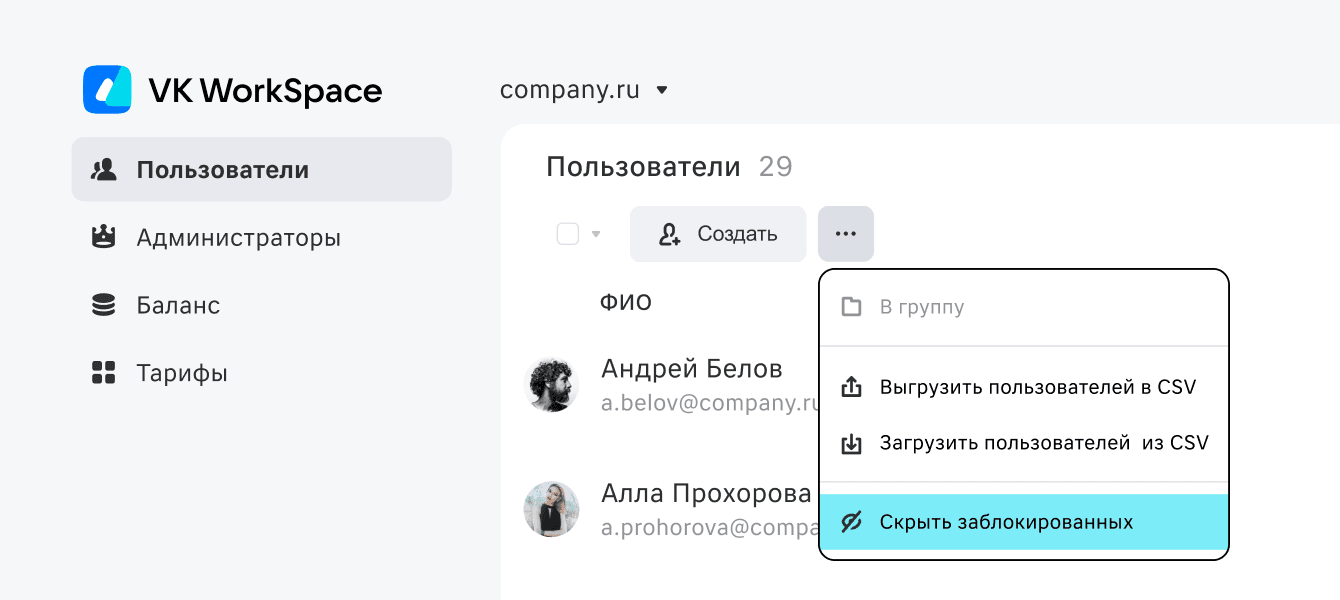
Task: Open Андрей Белов's avatar thumbnail
Action: (x=551, y=385)
